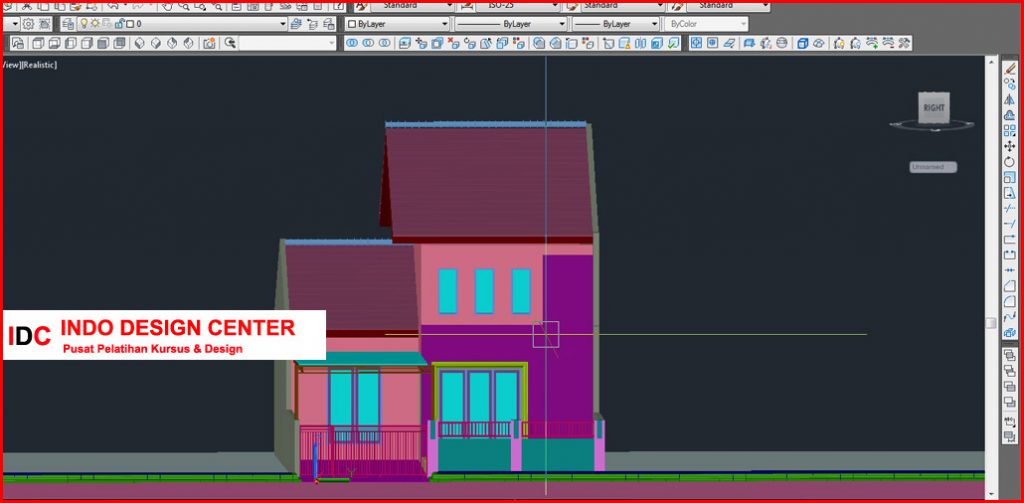The width and height of the screenshot is (1024, 503).
Task: Click the wrench tools icon at toolbar end
Action: coord(904,44)
